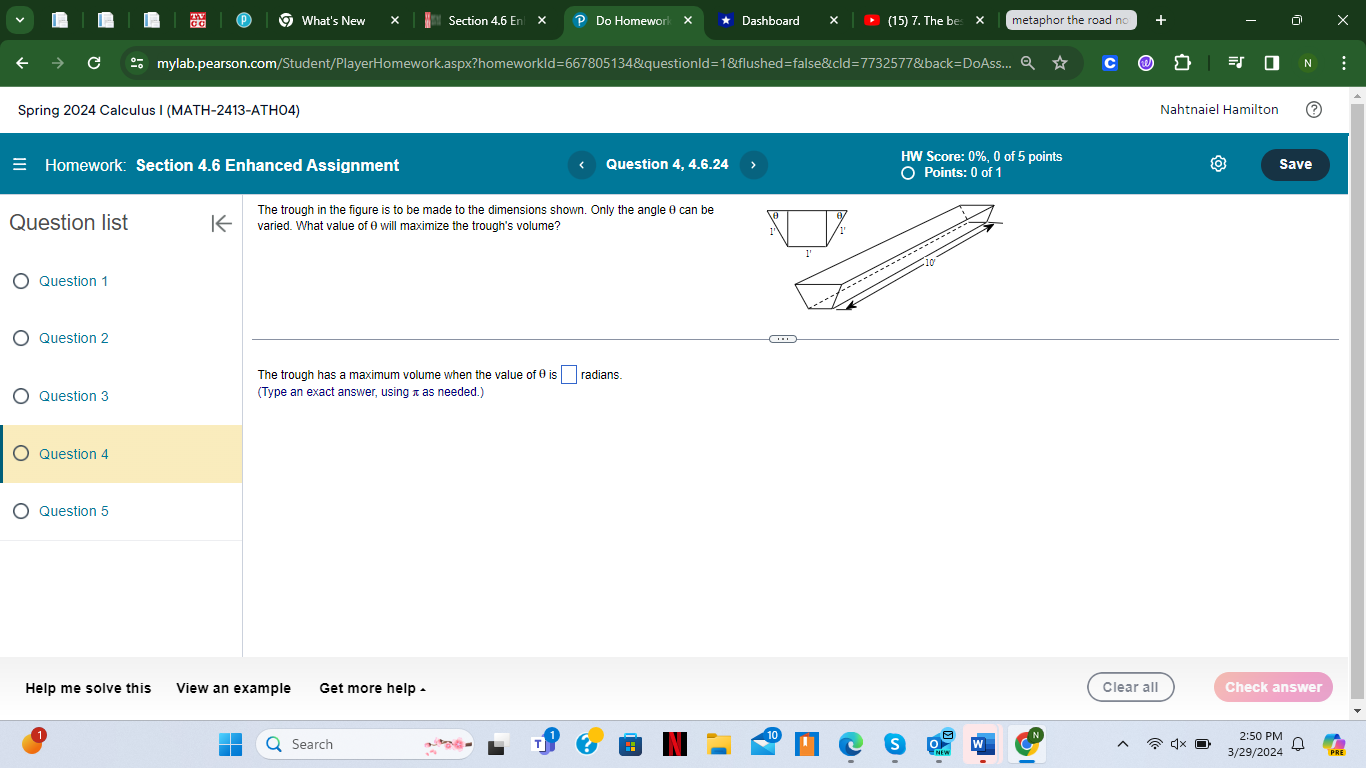Select Question 5 in the question list
This screenshot has width=1366, height=768.
(73, 511)
